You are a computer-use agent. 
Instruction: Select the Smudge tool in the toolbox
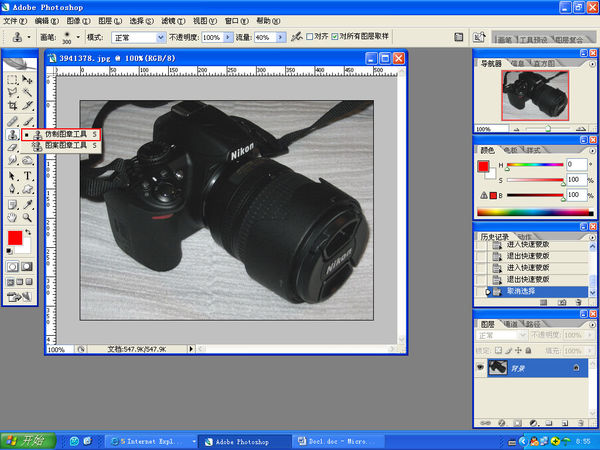12,160
